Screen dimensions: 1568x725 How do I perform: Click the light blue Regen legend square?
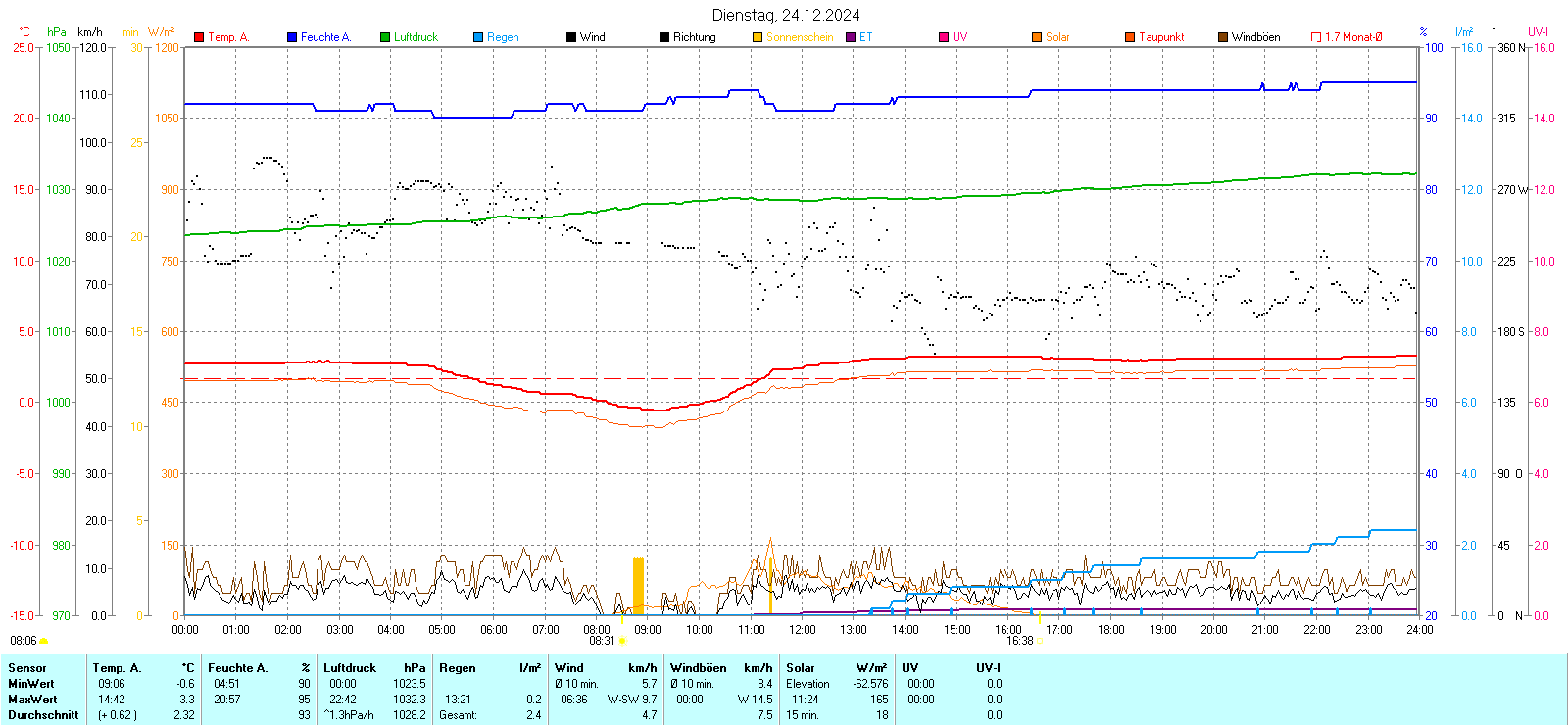tap(478, 37)
